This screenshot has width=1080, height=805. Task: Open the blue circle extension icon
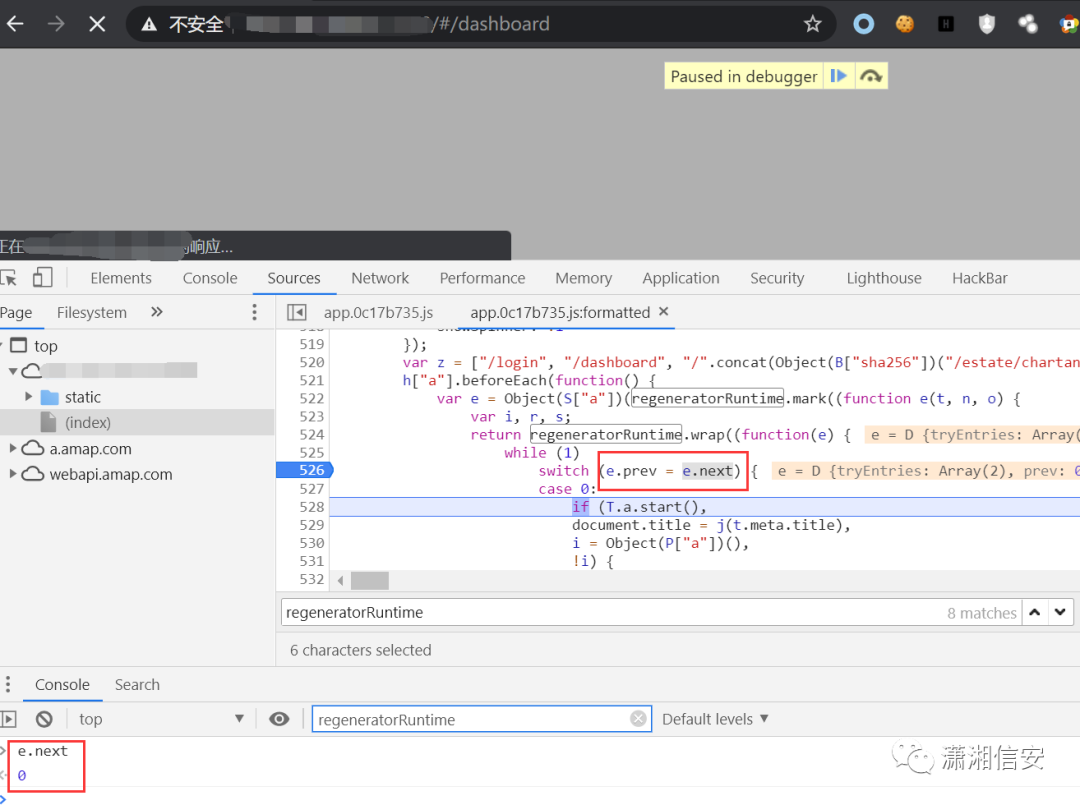pos(863,24)
